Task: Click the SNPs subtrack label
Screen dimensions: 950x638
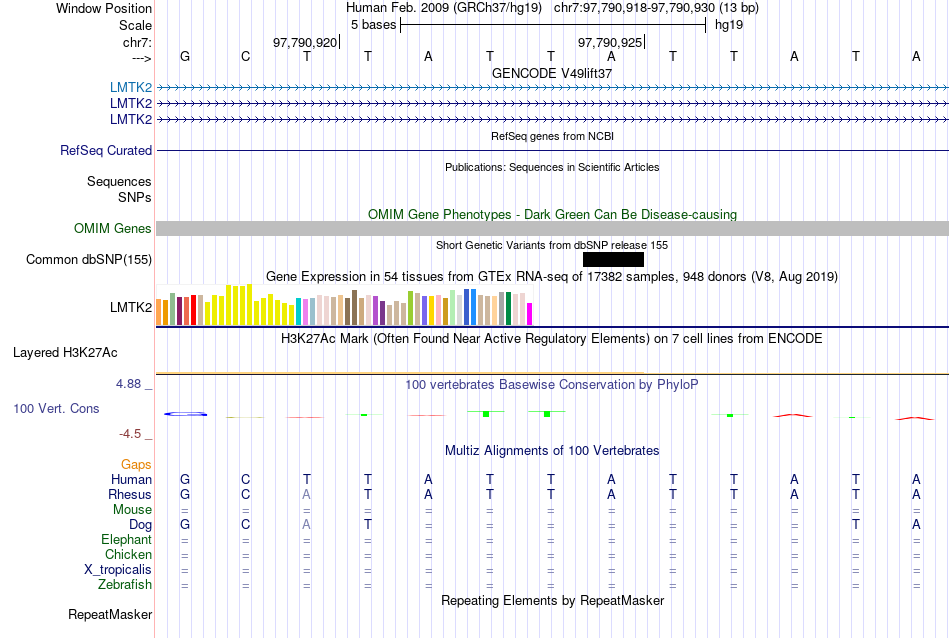Action: pos(135,198)
